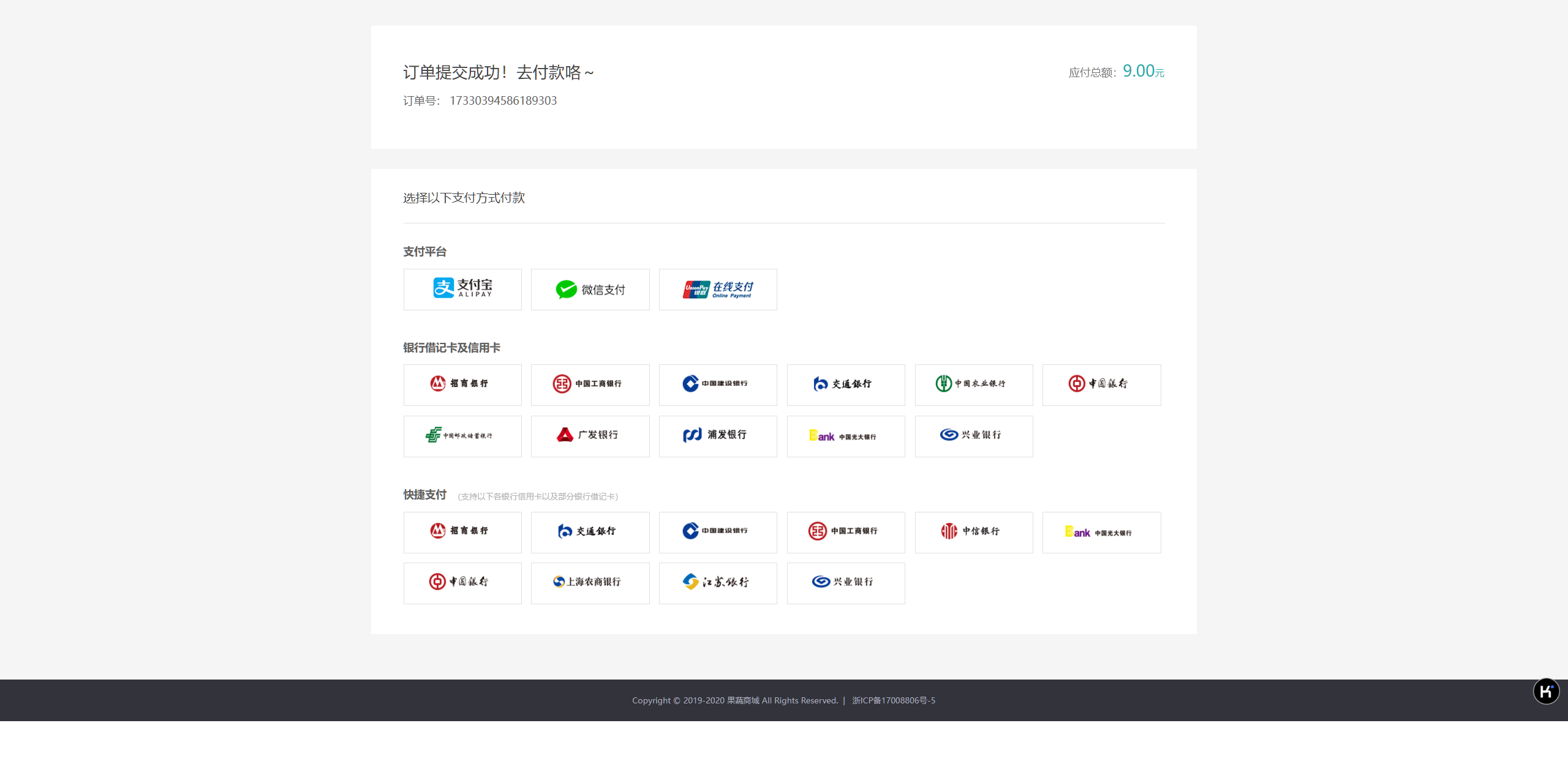
Task: Select 中国光大银行 under 快捷支付
Action: coord(1101,533)
